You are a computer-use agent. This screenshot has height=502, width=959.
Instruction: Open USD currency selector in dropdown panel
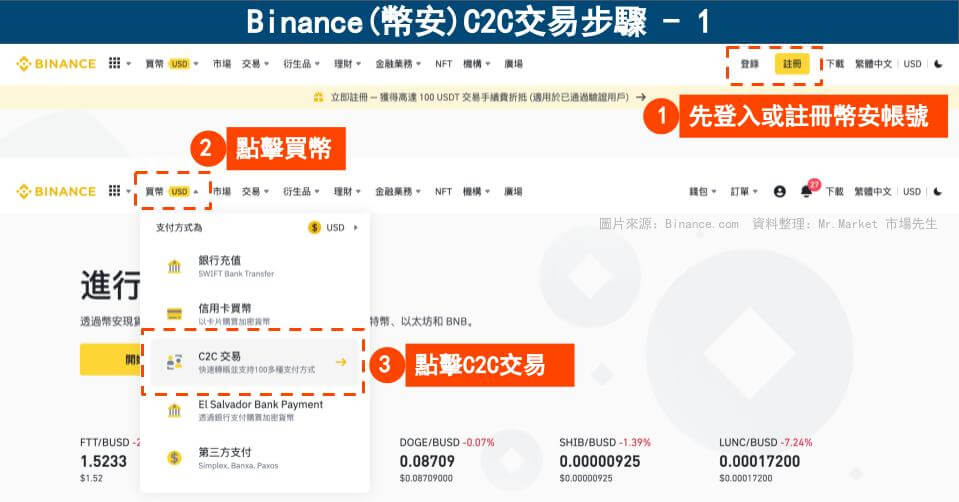(x=333, y=227)
